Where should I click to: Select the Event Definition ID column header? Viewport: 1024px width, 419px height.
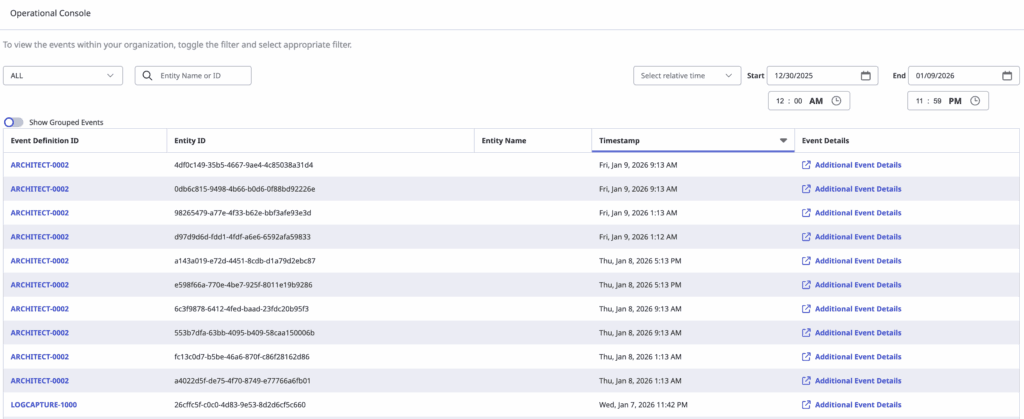coord(45,141)
